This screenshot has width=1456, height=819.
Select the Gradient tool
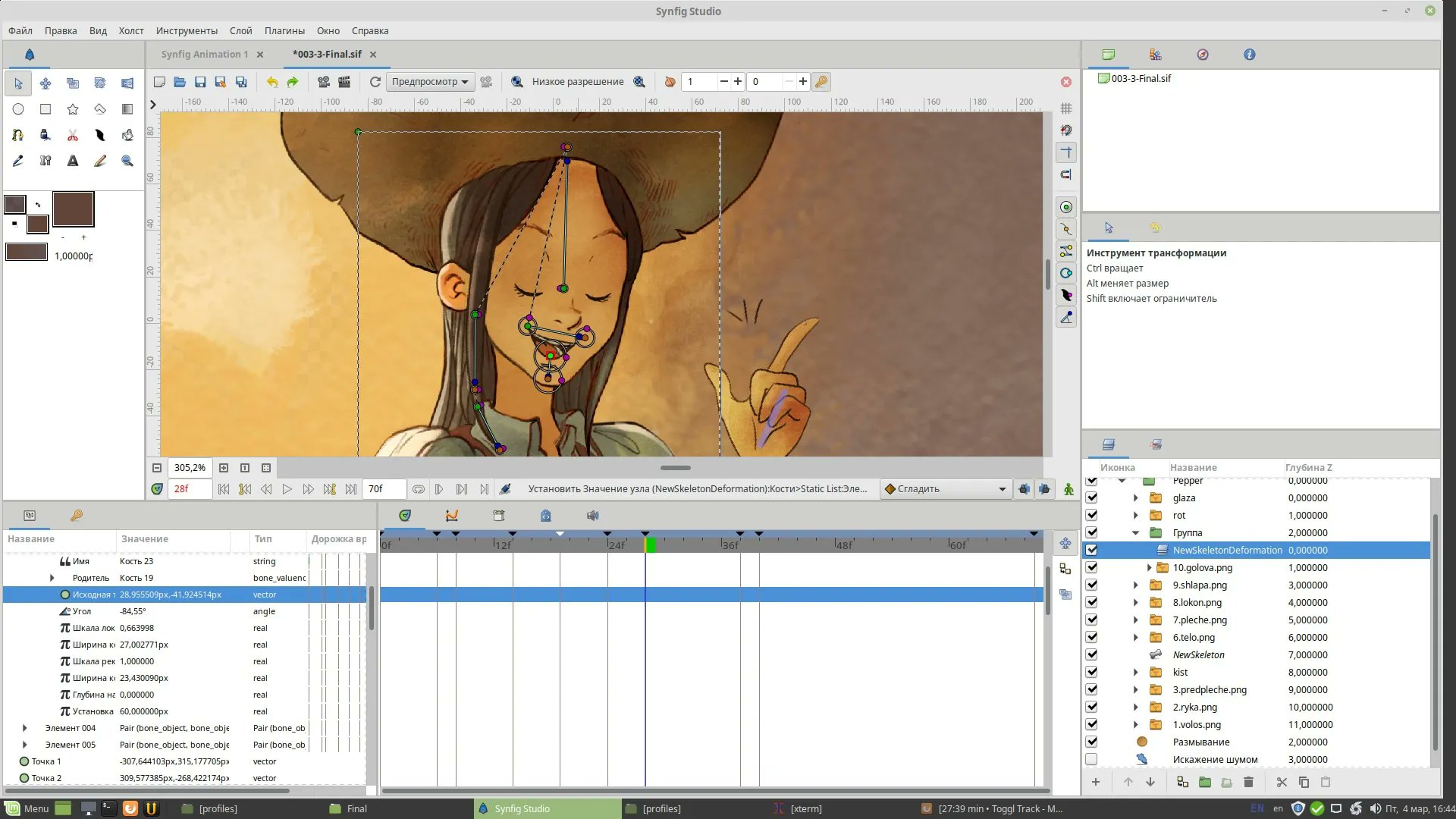point(127,109)
